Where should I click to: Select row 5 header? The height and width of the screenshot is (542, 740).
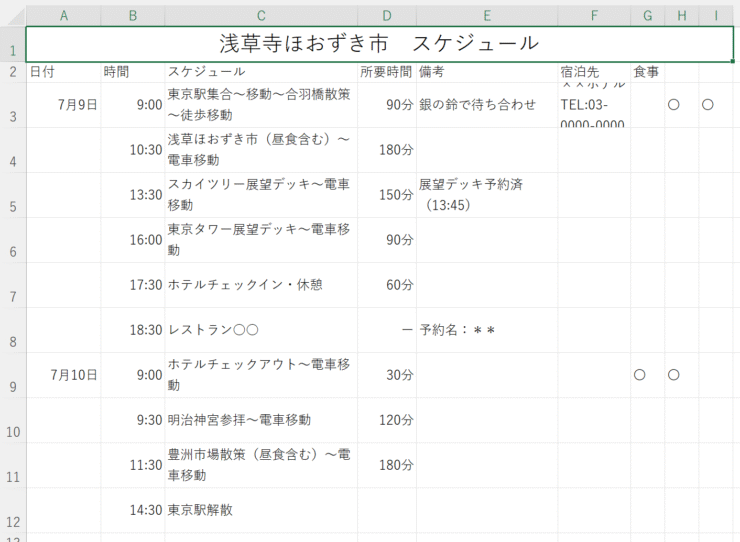coord(13,195)
